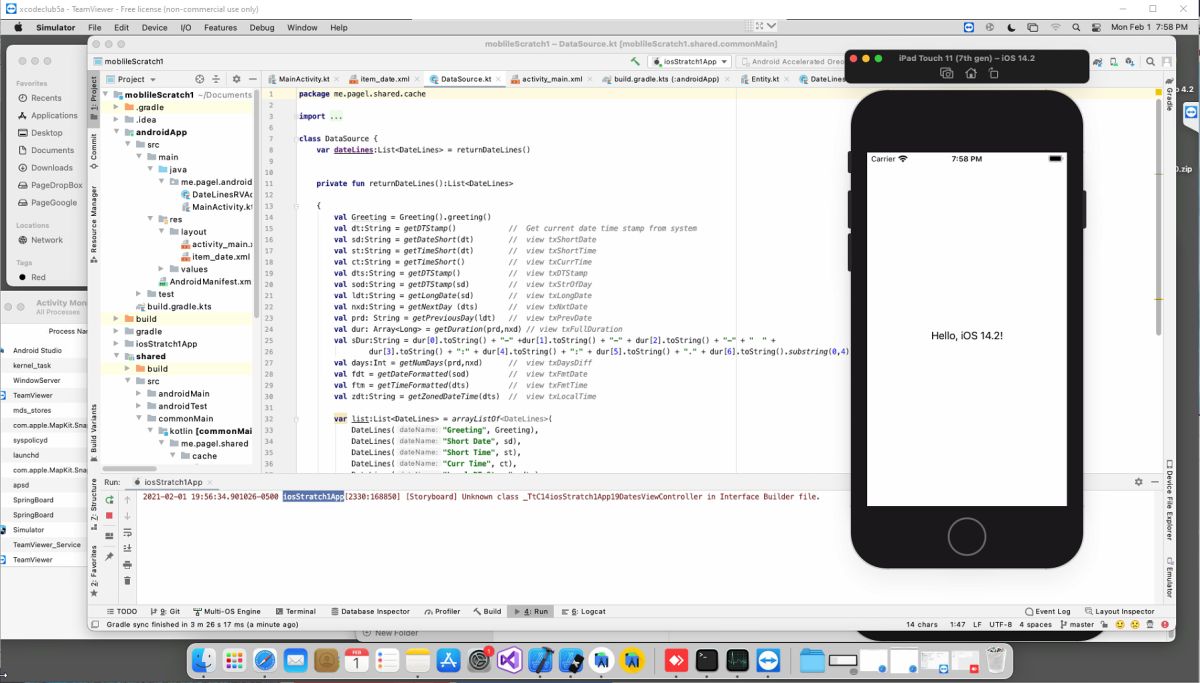The width and height of the screenshot is (1200, 683).
Task: Open the Layout Inspector
Action: [1119, 611]
